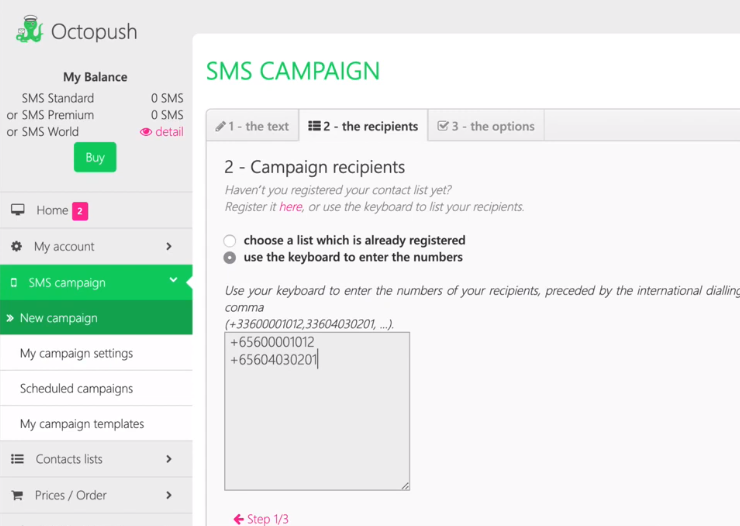Collapse the SMS campaign menu chevron
Viewport: 740px width, 526px height.
173,281
